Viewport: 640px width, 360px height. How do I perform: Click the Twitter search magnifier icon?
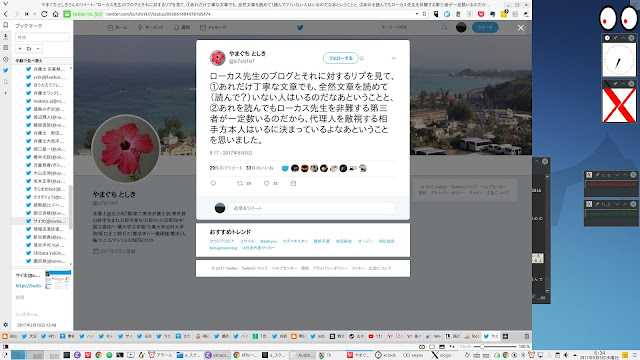coord(444,27)
